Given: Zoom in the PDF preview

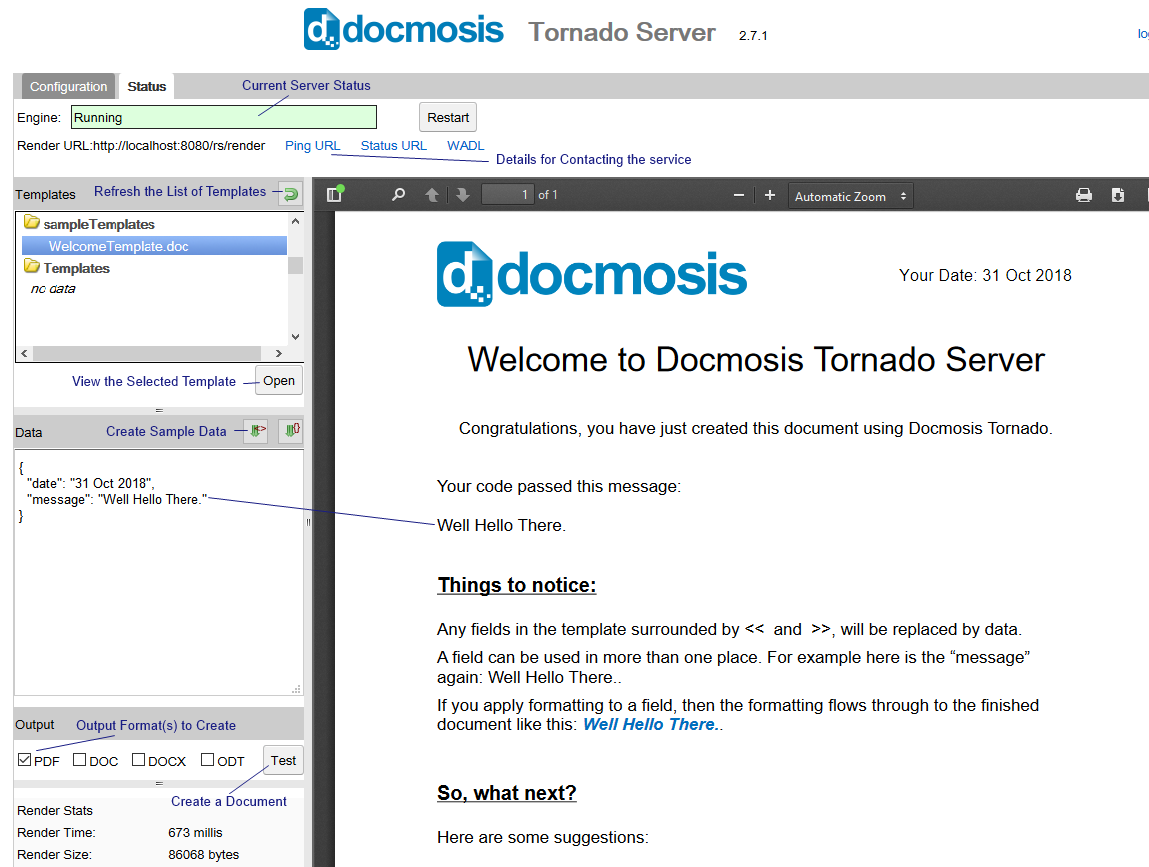Looking at the screenshot, I should click(x=770, y=195).
